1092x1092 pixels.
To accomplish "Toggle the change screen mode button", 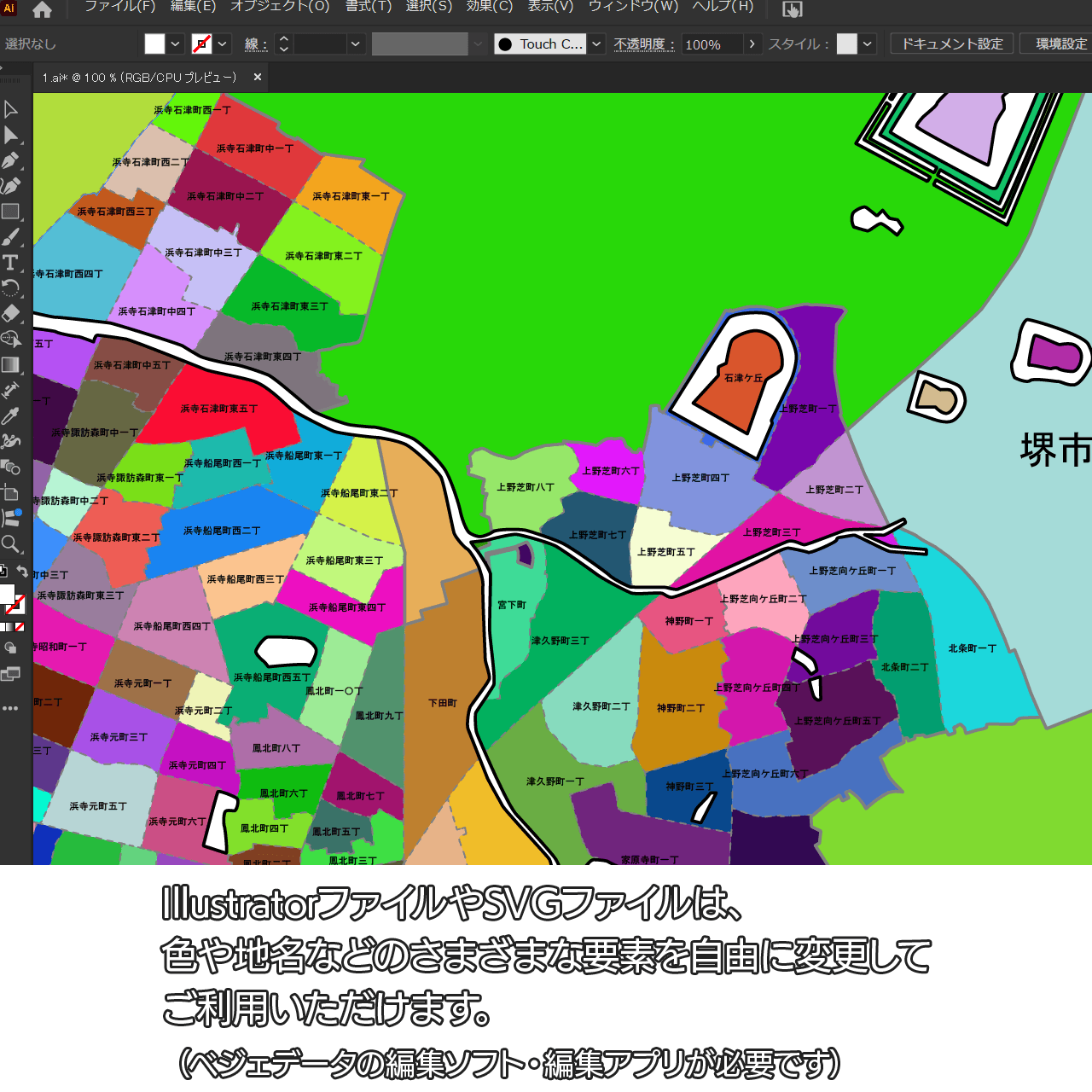I will tap(11, 675).
